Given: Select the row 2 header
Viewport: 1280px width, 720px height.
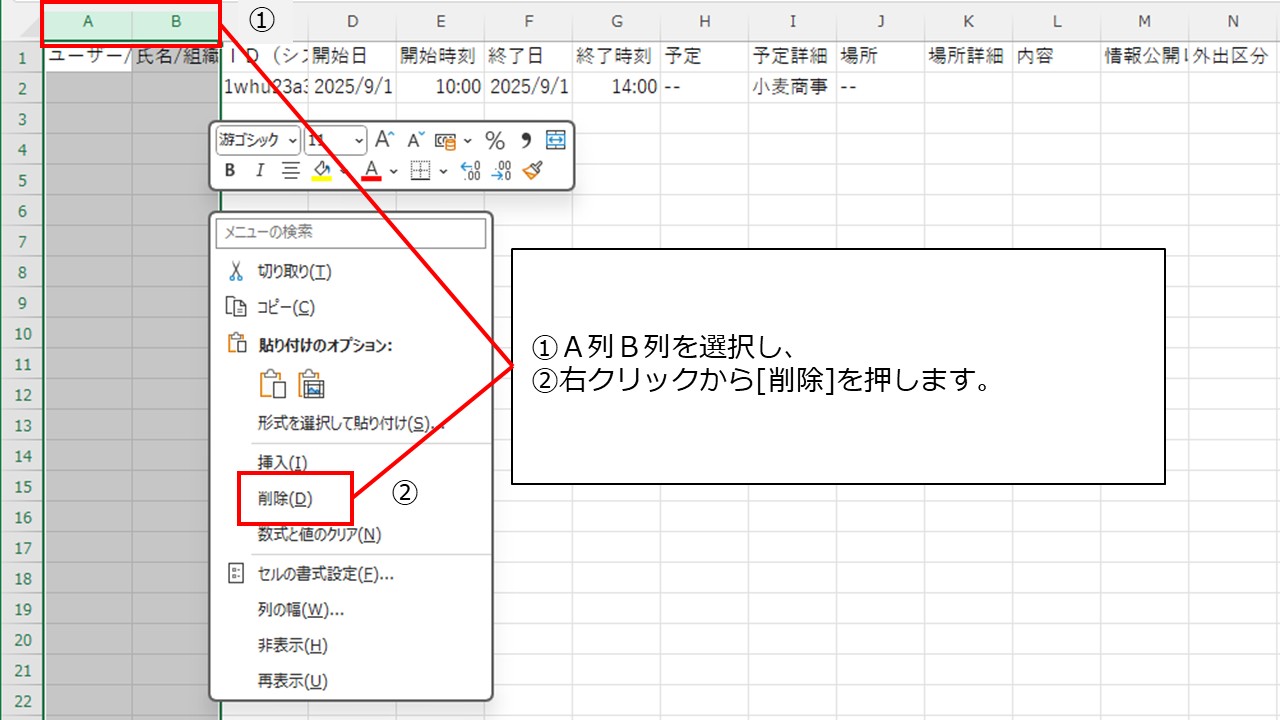Looking at the screenshot, I should (x=22, y=87).
